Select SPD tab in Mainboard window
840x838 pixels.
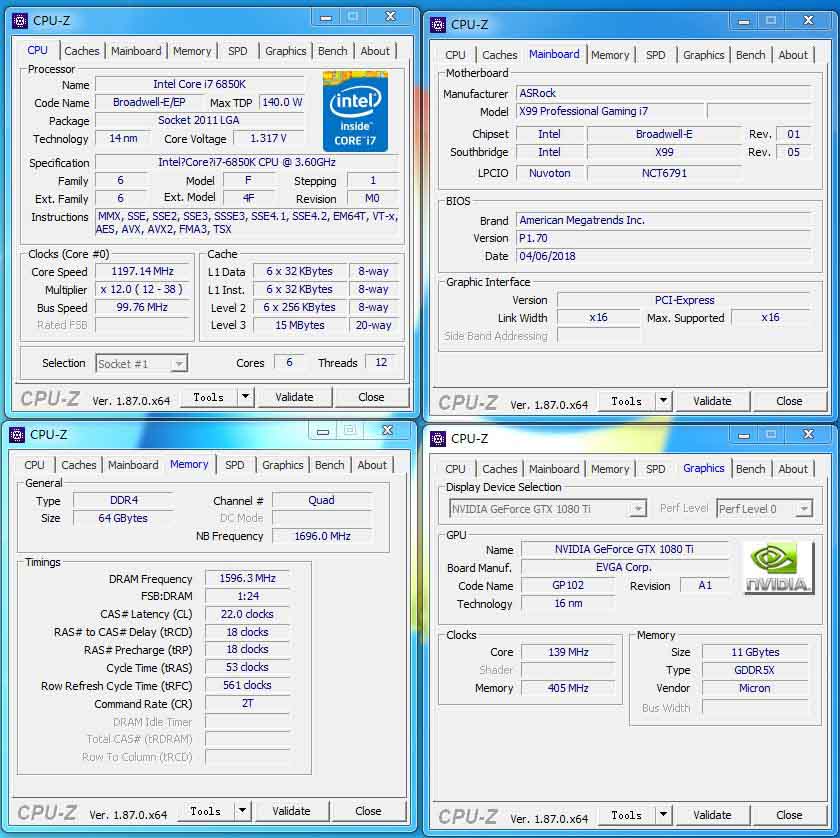[x=655, y=55]
